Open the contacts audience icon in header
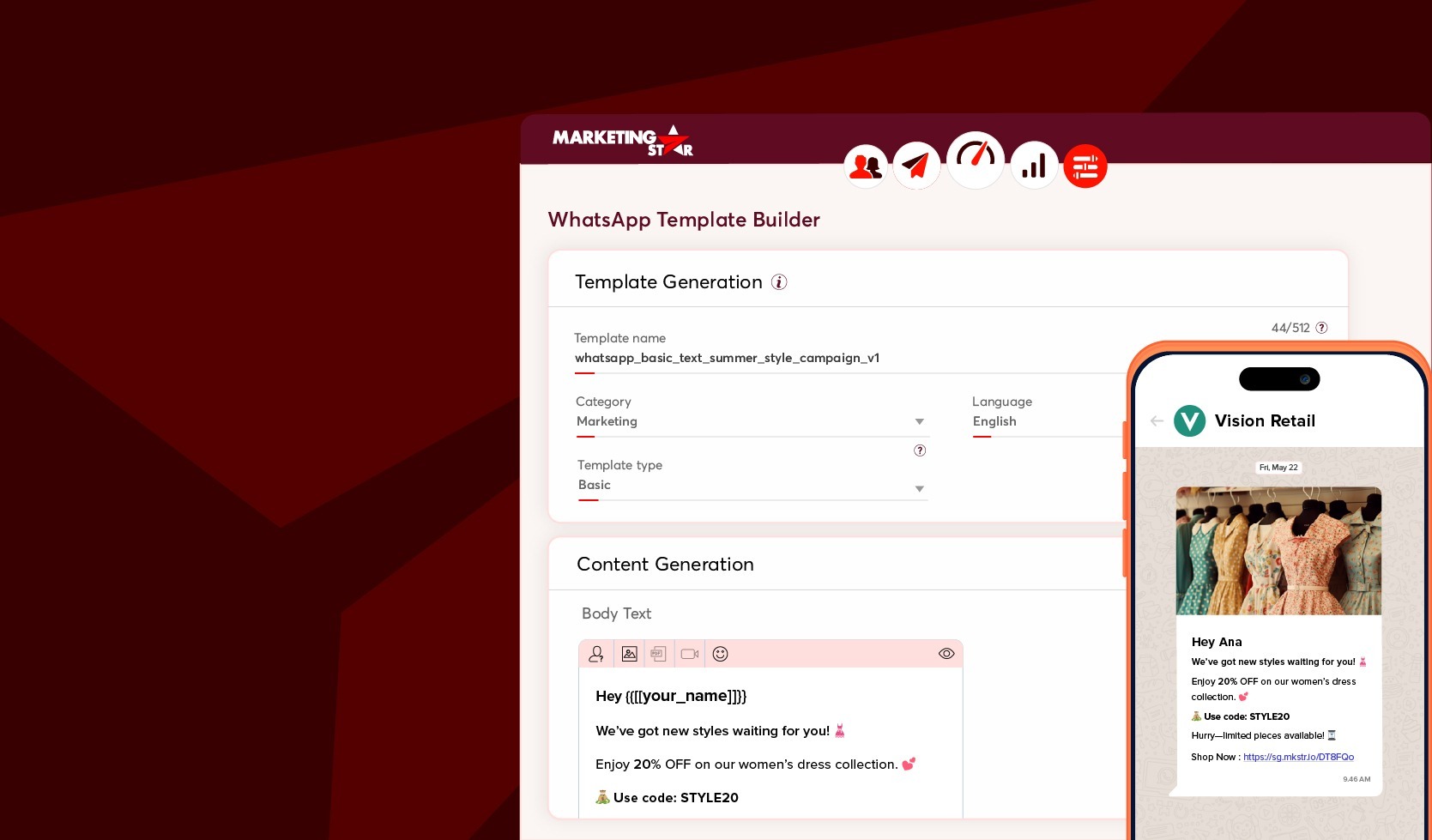 click(x=866, y=166)
